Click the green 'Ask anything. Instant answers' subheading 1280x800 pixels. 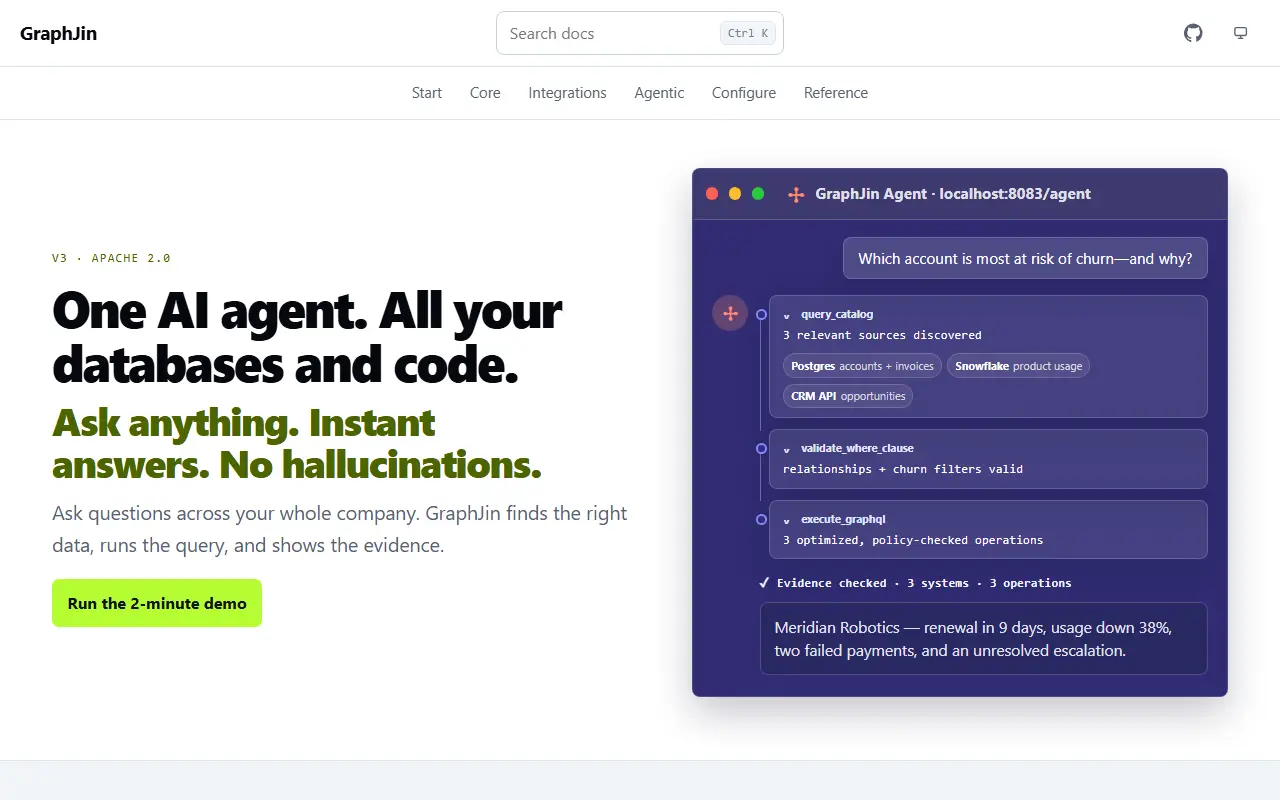(x=297, y=444)
